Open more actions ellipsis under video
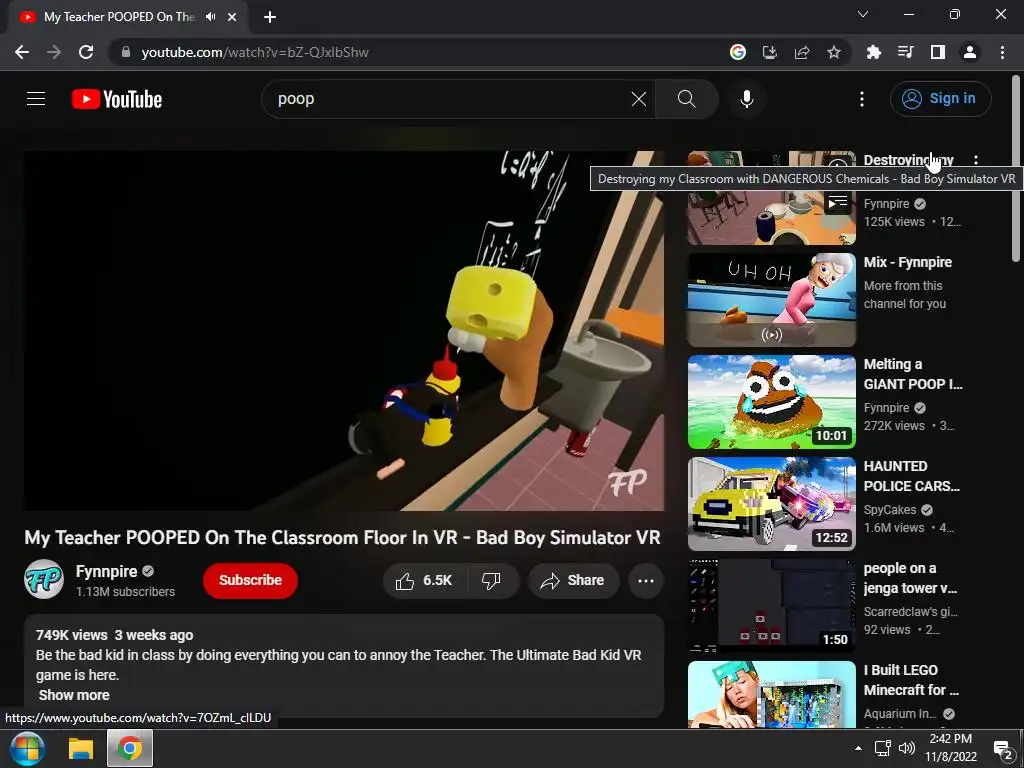 click(x=646, y=581)
